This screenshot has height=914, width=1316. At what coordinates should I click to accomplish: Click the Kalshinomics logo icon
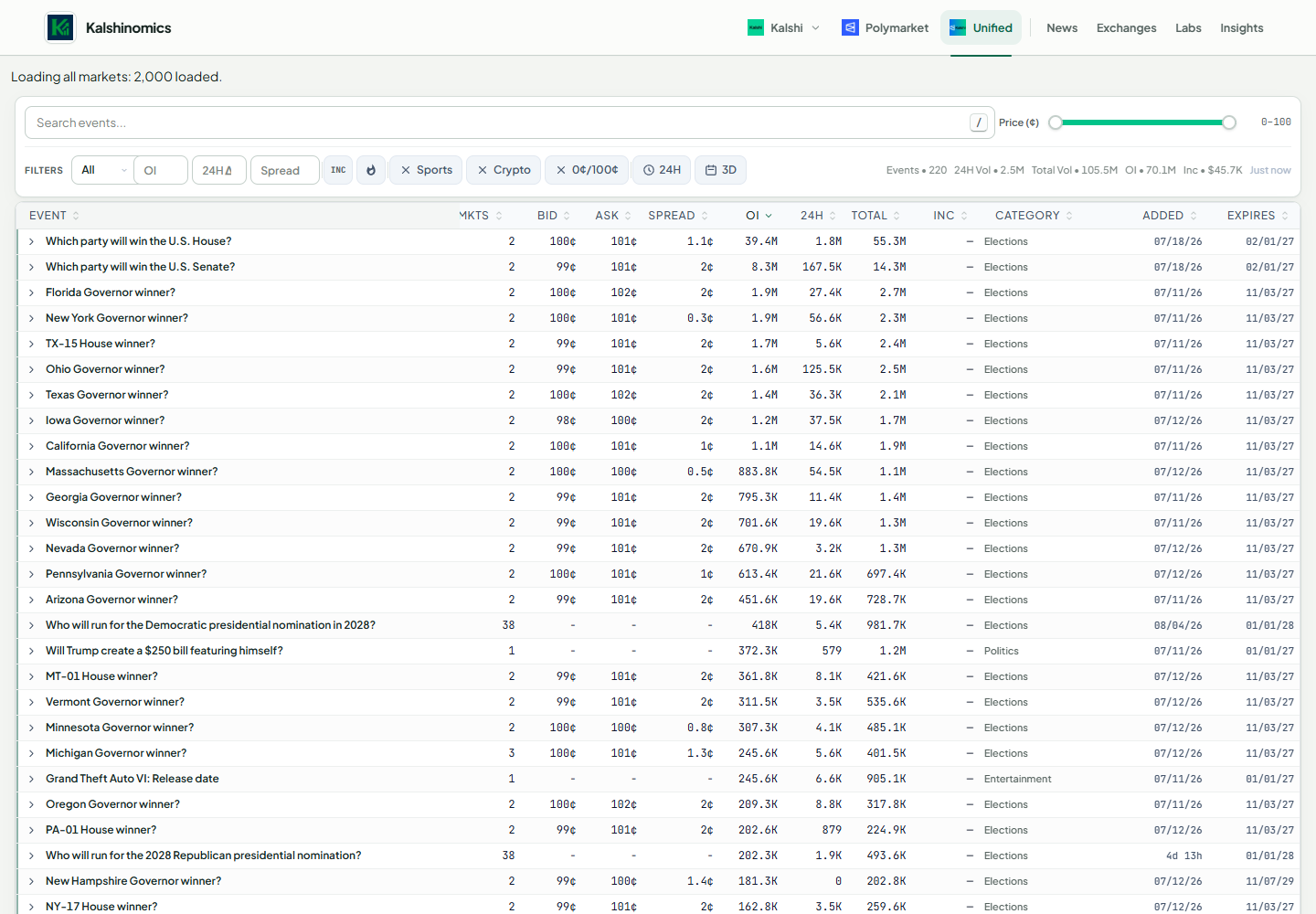(60, 27)
